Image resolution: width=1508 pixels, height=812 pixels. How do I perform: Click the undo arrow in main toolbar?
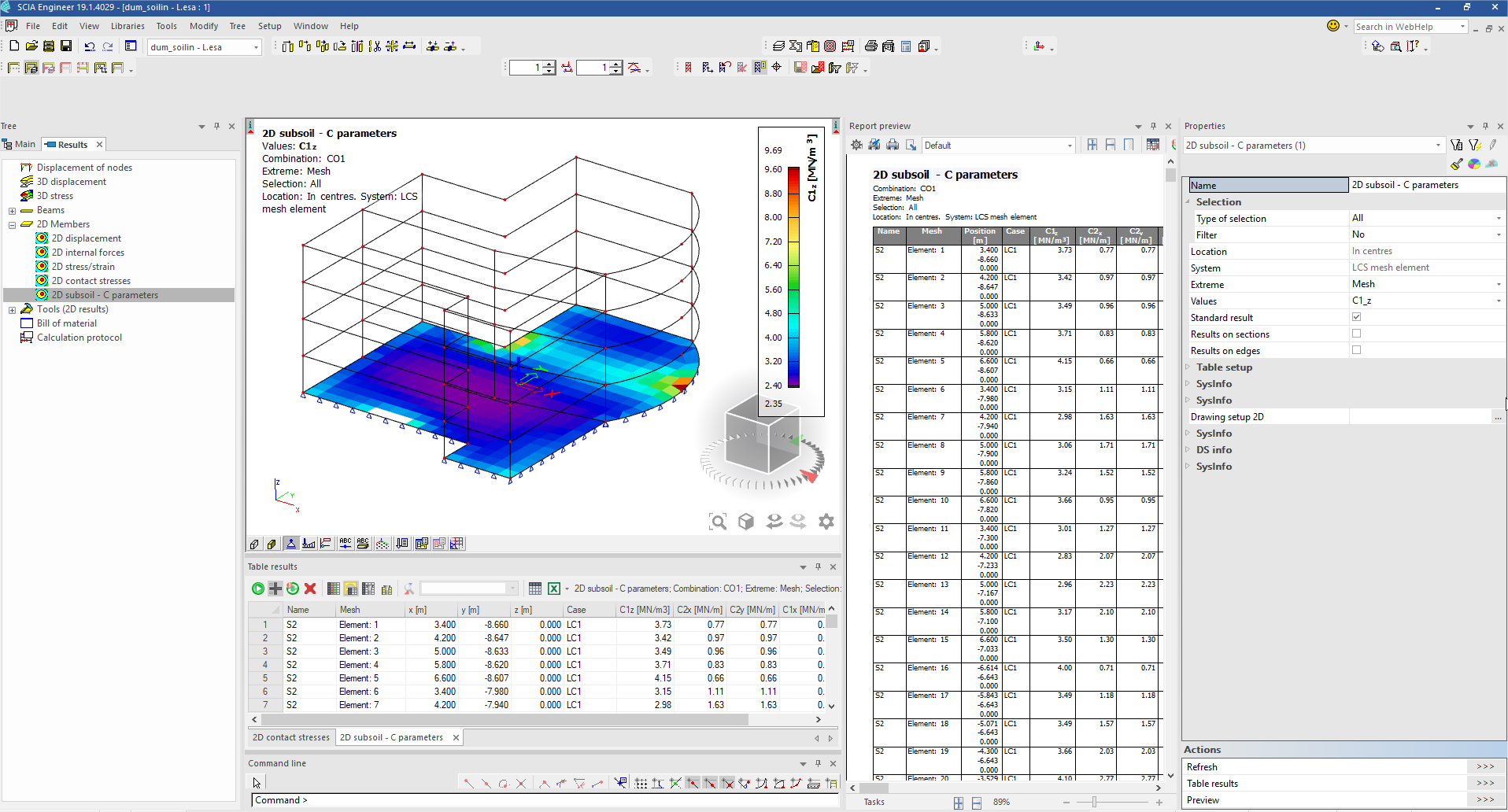[90, 46]
